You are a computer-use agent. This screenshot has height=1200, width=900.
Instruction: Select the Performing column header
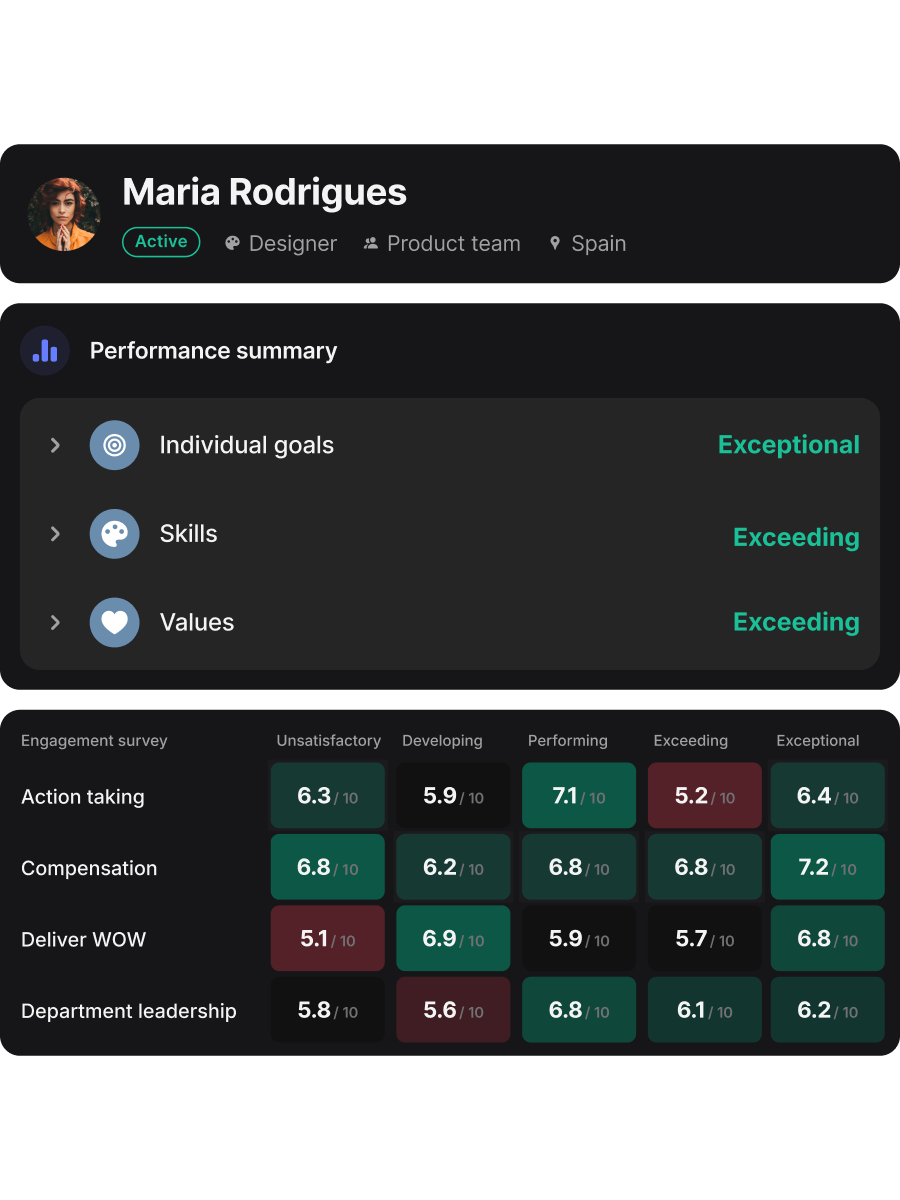click(x=567, y=741)
